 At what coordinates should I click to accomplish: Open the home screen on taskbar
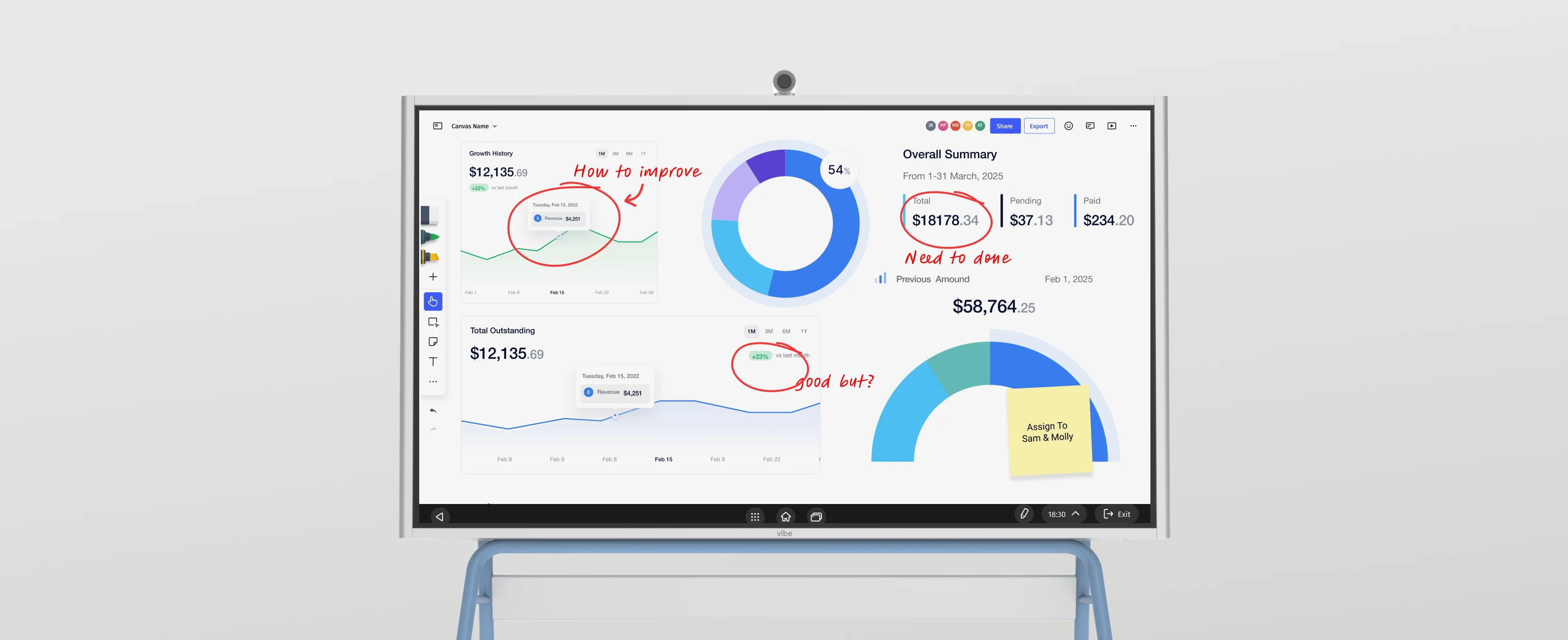point(785,516)
